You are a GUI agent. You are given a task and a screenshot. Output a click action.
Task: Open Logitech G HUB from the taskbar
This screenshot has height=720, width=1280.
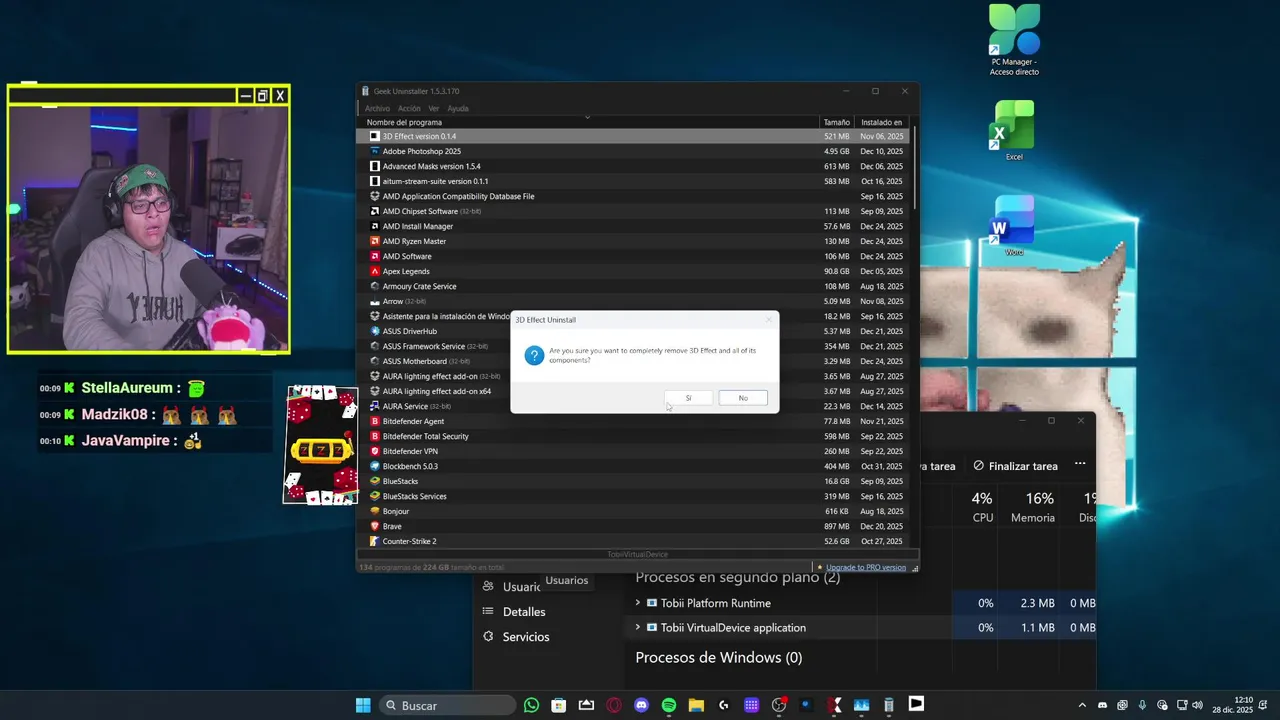[724, 705]
